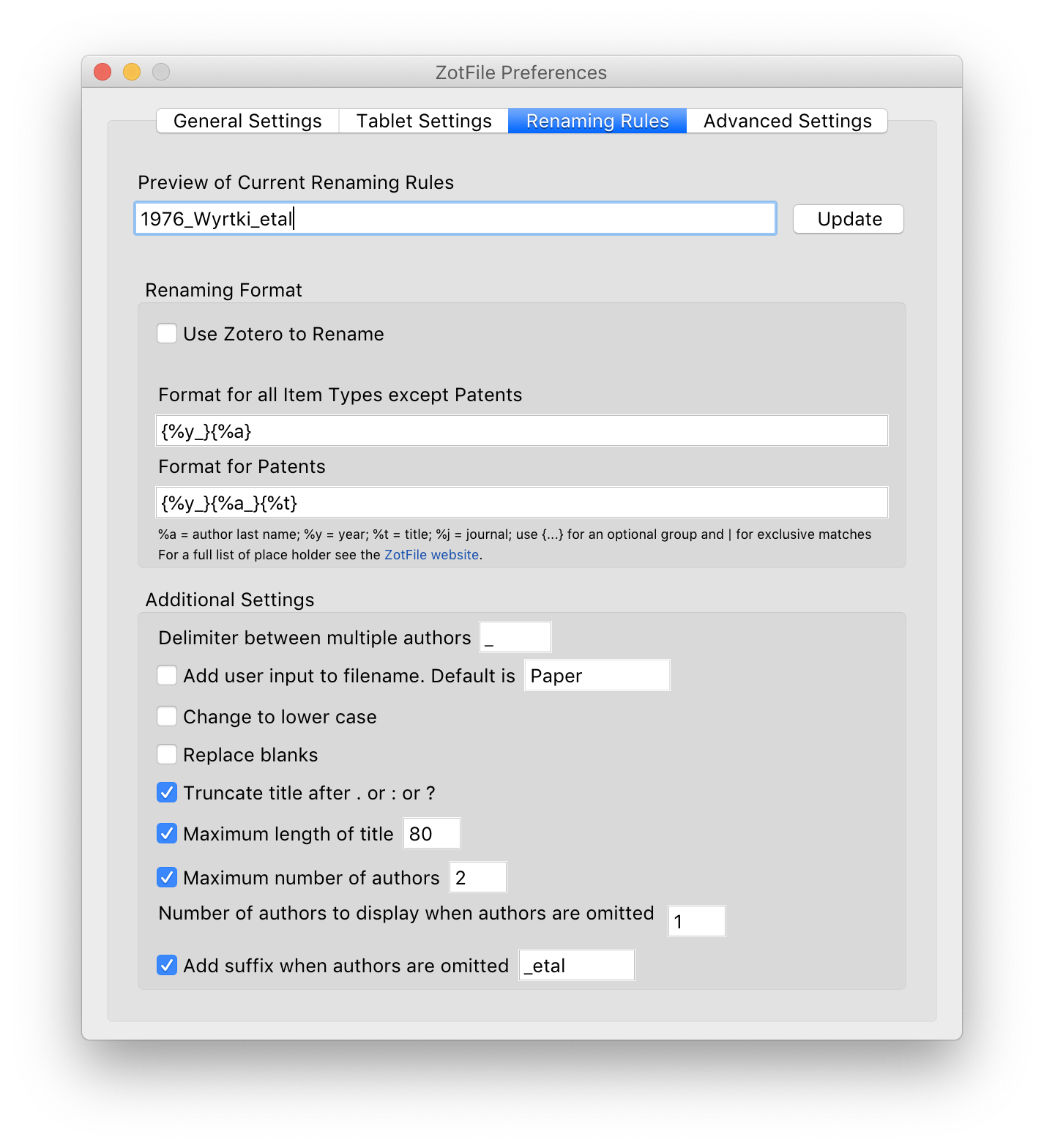This screenshot has width=1044, height=1148.
Task: Enable Use Zotero to Rename checkbox
Action: click(x=167, y=334)
